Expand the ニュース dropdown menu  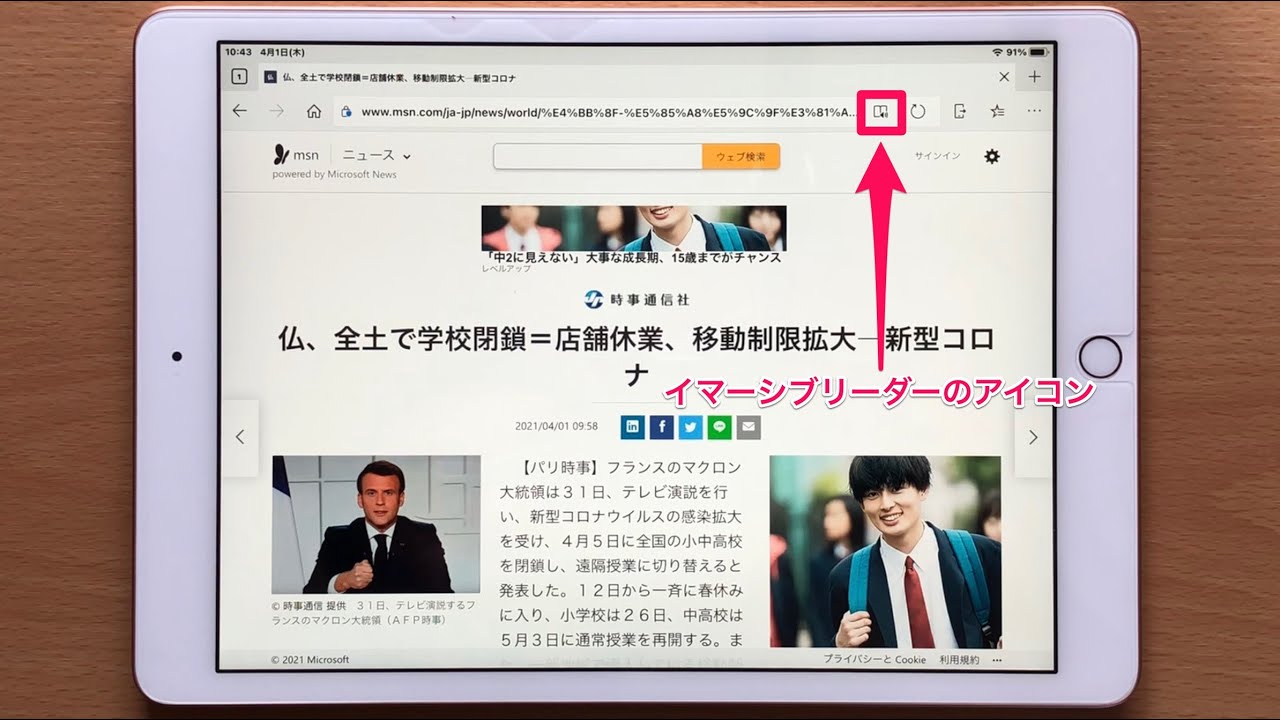click(377, 156)
